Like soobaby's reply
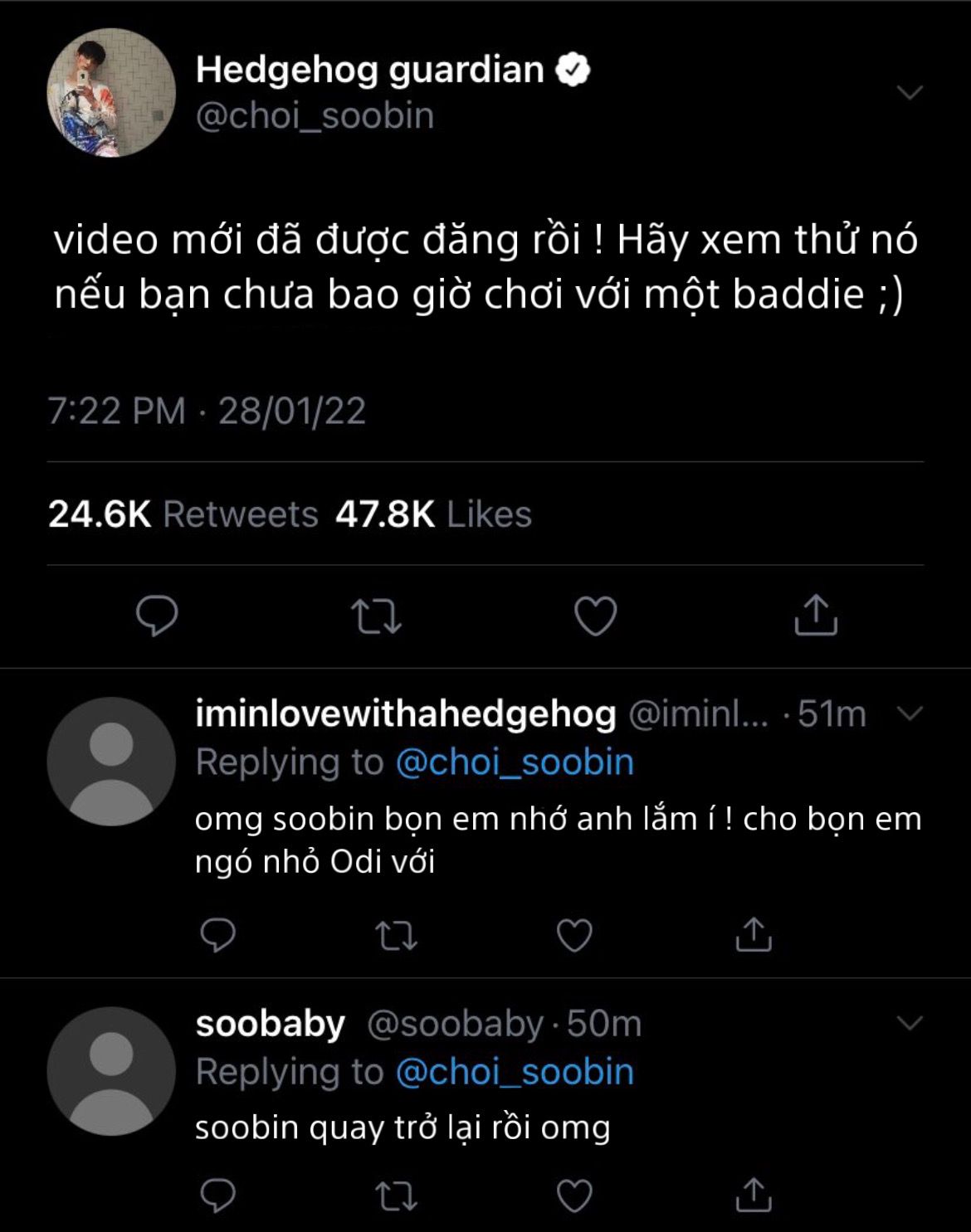Image resolution: width=971 pixels, height=1232 pixels. tap(574, 1195)
